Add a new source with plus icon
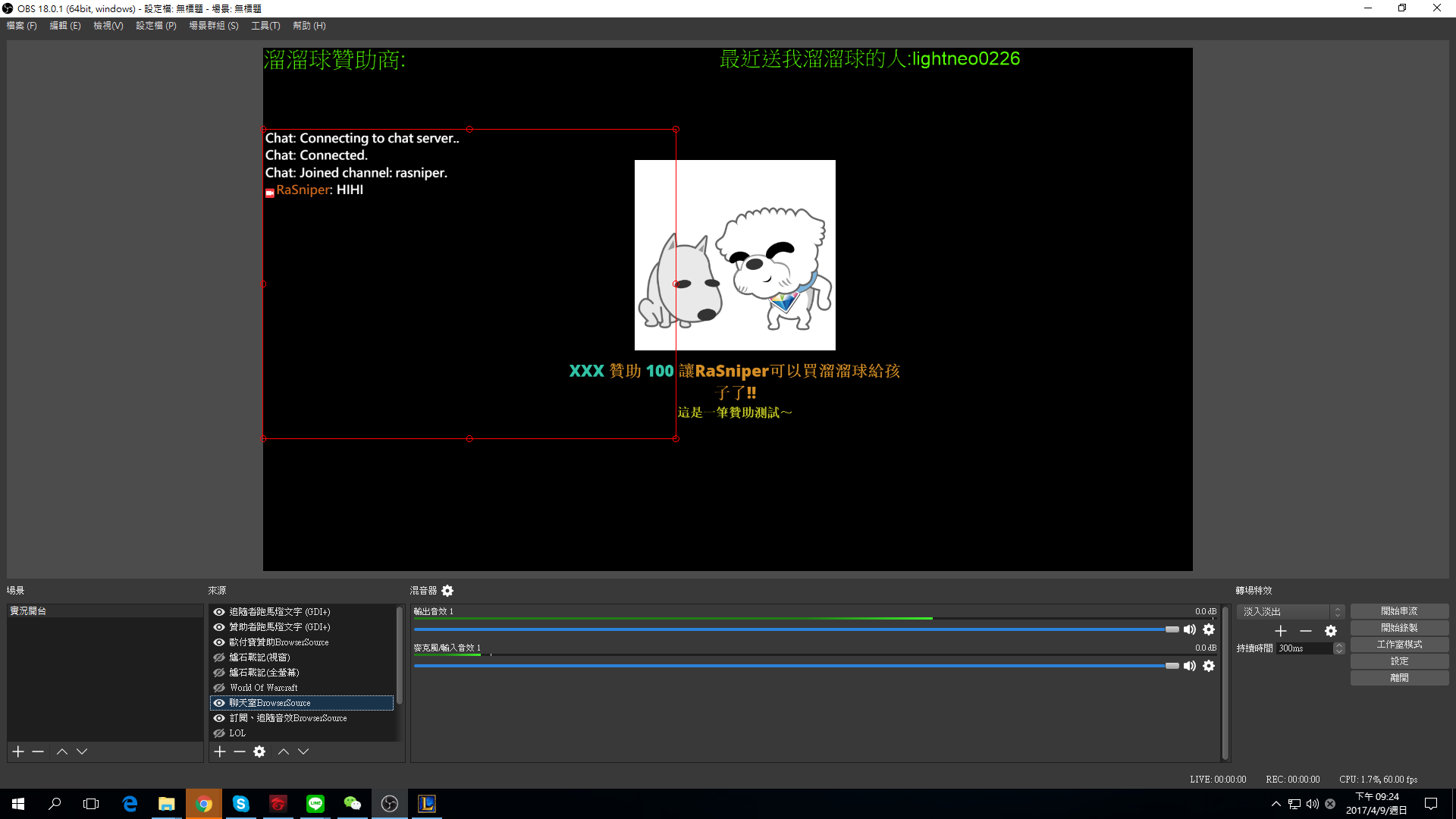This screenshot has height=819, width=1456. pyautogui.click(x=220, y=752)
